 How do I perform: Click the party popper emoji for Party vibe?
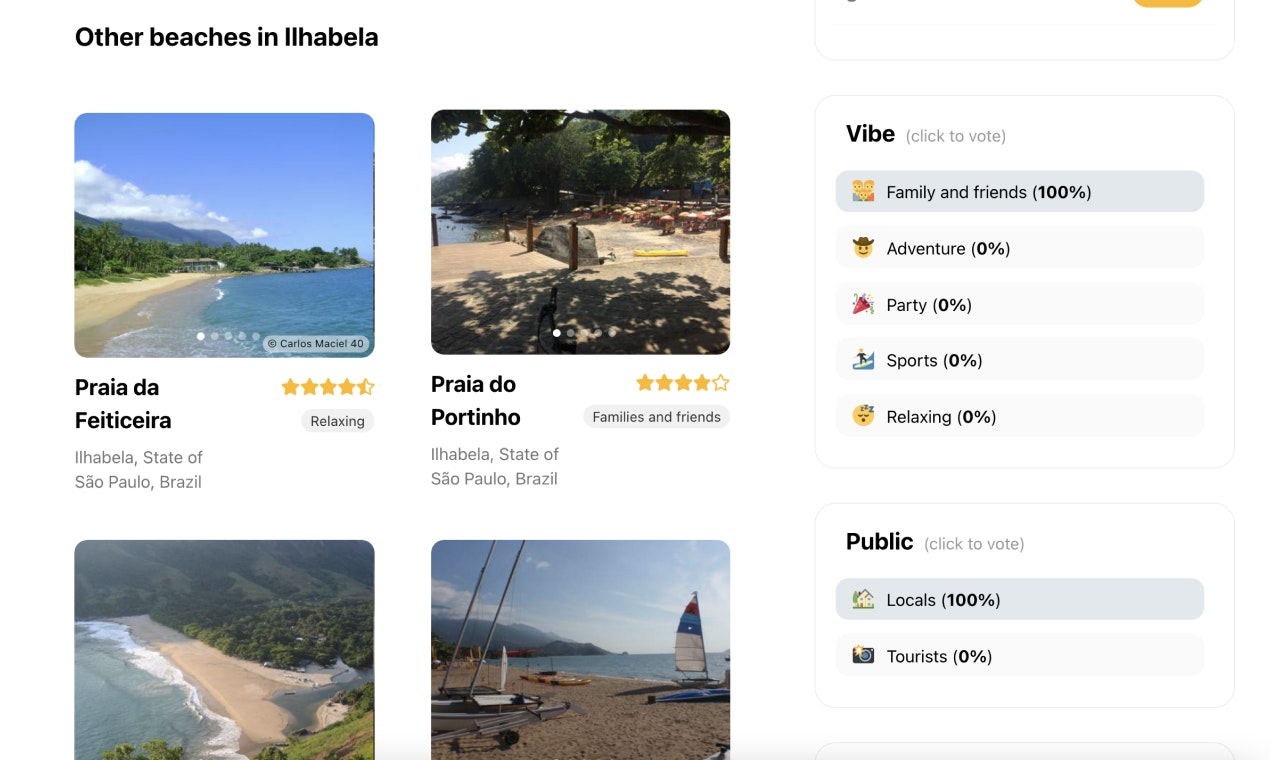pyautogui.click(x=864, y=303)
